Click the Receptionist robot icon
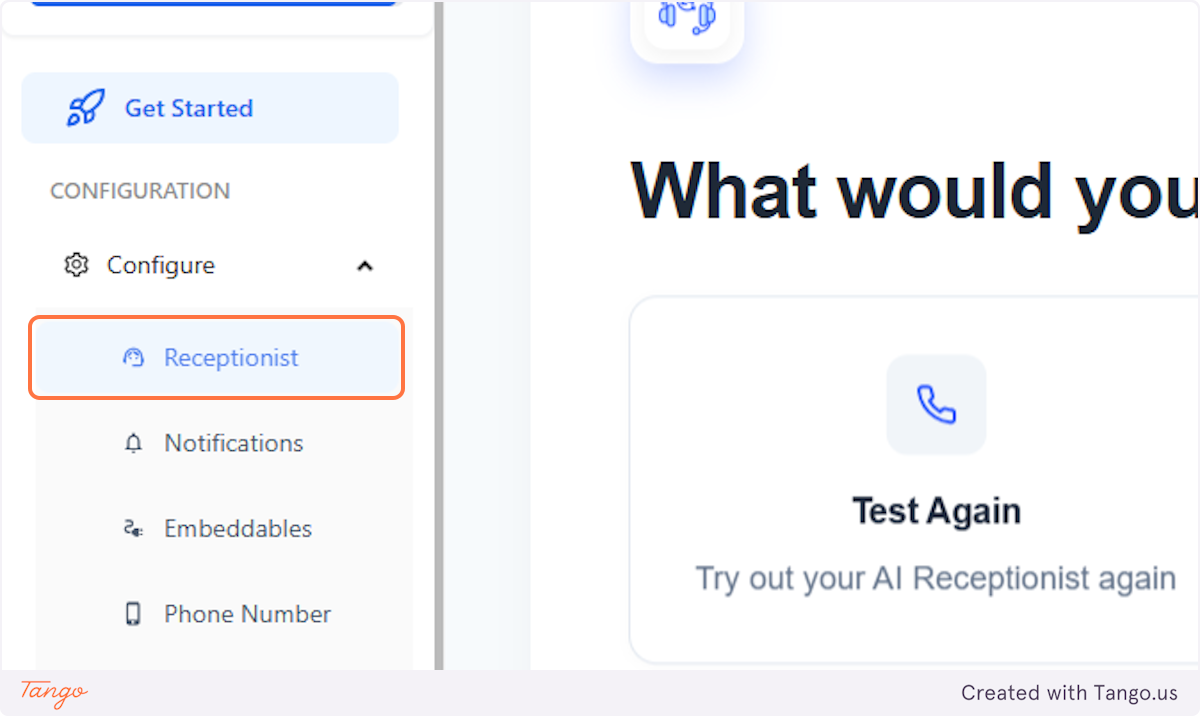 (134, 357)
